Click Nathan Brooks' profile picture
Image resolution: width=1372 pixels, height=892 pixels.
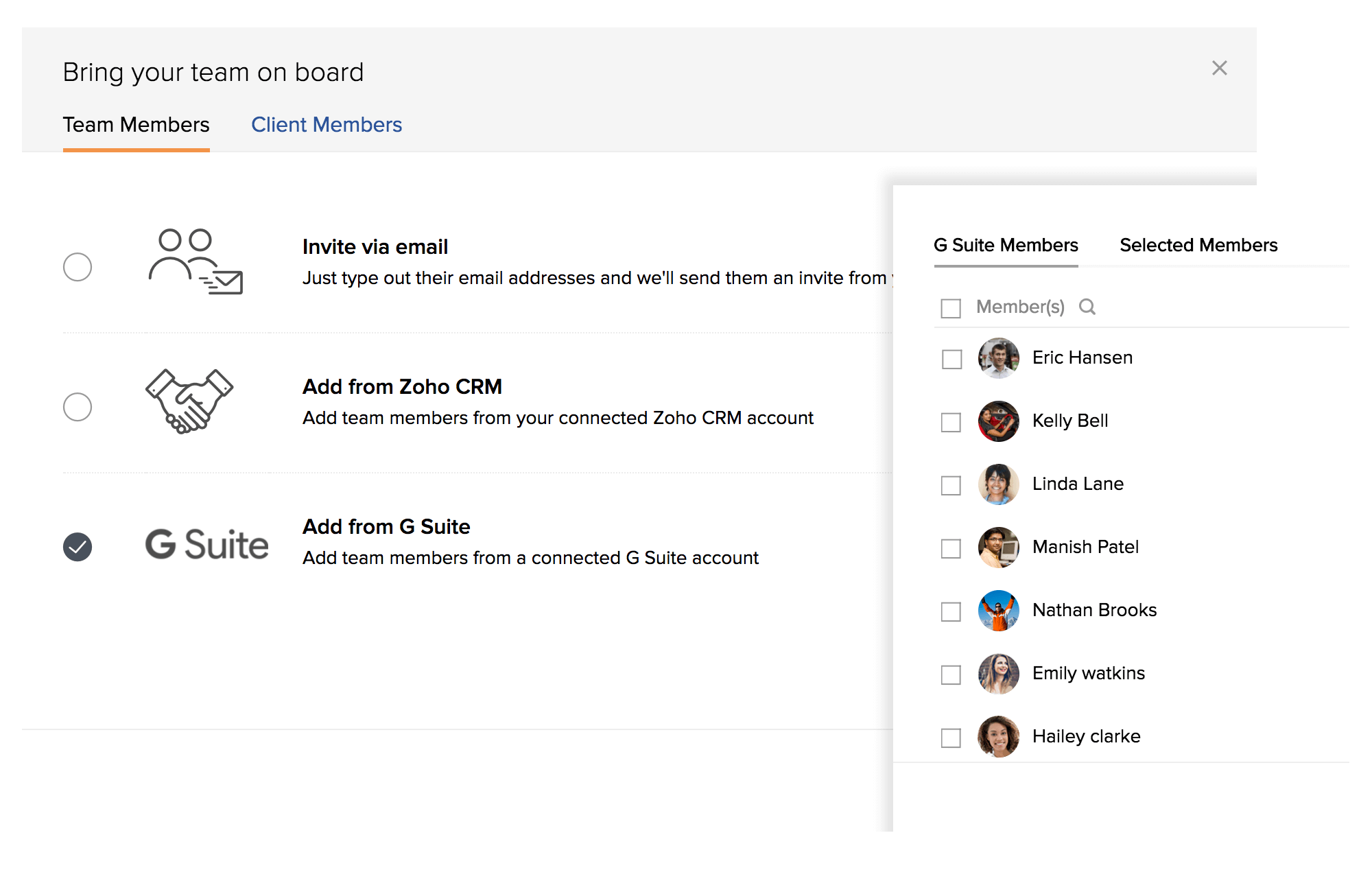tap(998, 611)
